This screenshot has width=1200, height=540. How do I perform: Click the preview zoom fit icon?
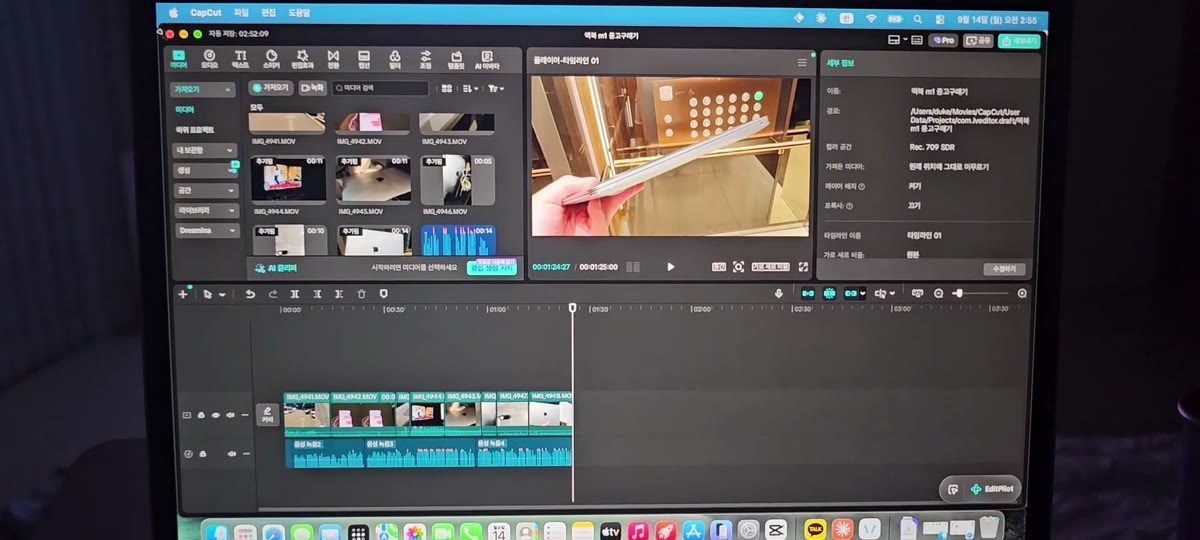[x=738, y=267]
